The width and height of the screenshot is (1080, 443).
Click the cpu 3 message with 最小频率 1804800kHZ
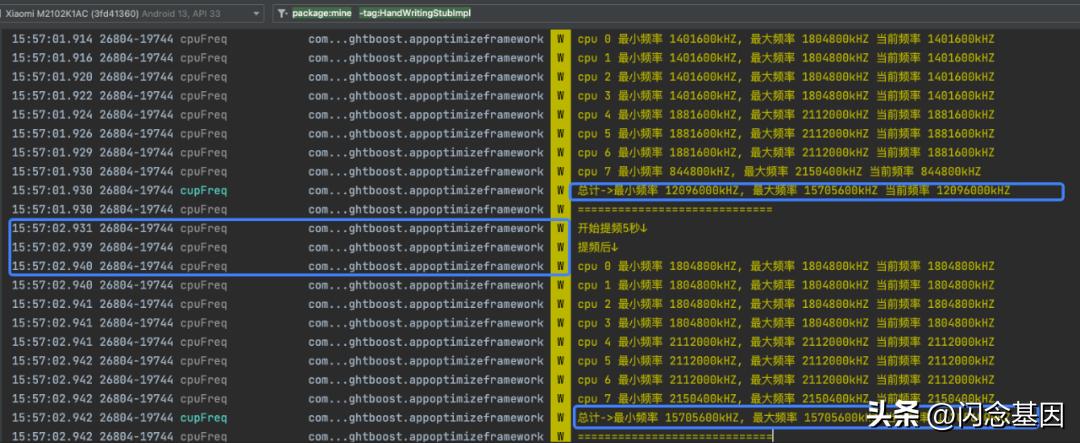786,322
